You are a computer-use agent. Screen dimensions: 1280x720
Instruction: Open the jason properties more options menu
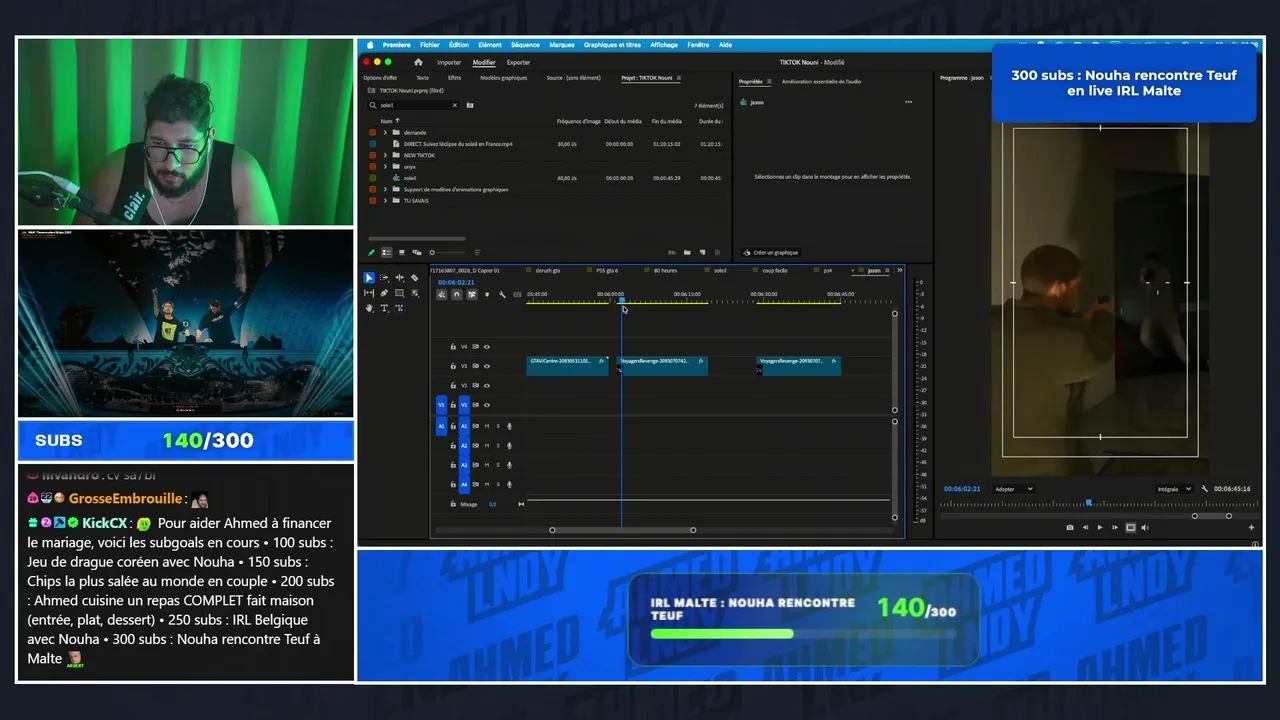(908, 102)
